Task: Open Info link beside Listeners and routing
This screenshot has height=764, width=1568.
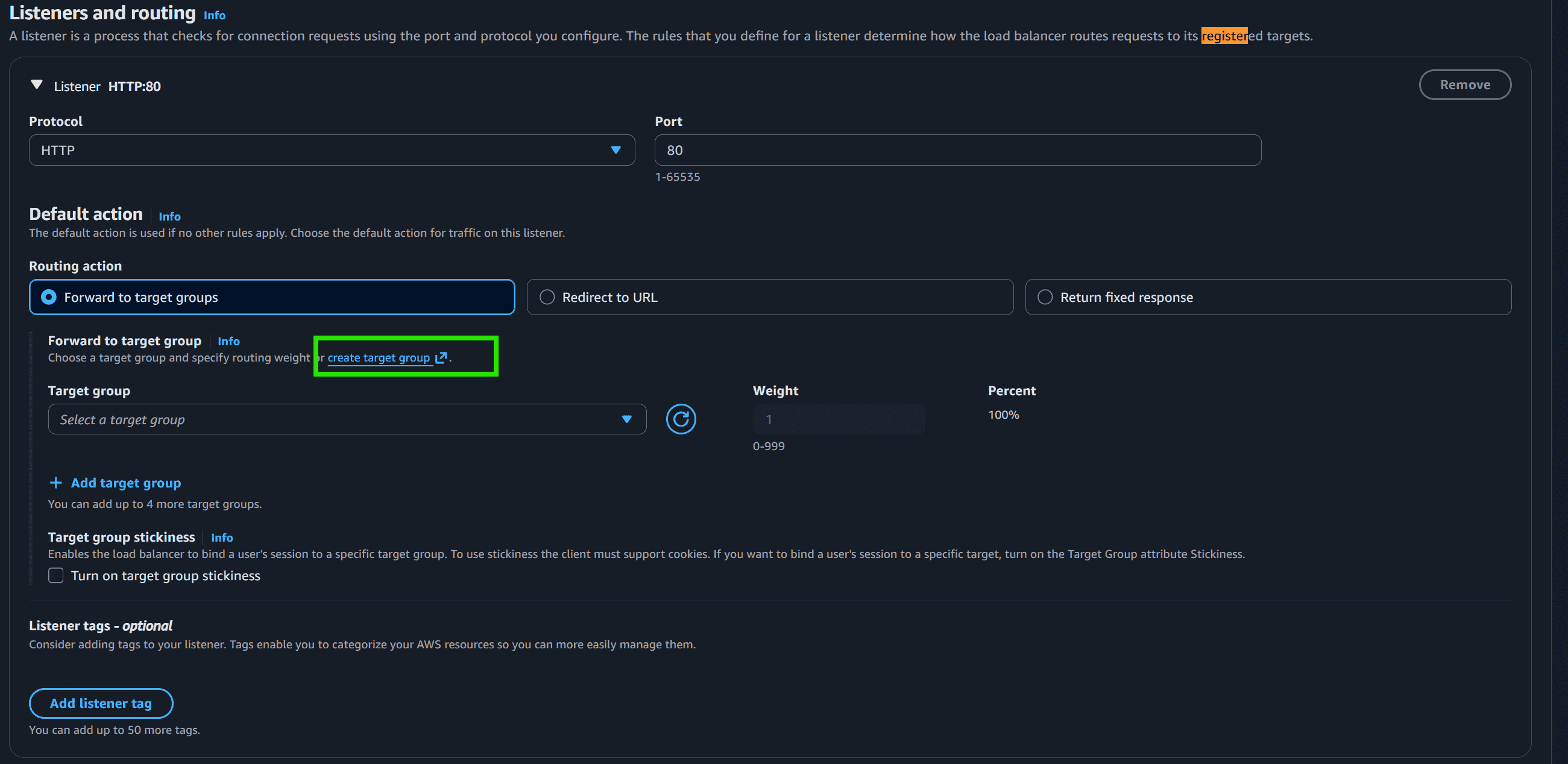Action: point(214,15)
